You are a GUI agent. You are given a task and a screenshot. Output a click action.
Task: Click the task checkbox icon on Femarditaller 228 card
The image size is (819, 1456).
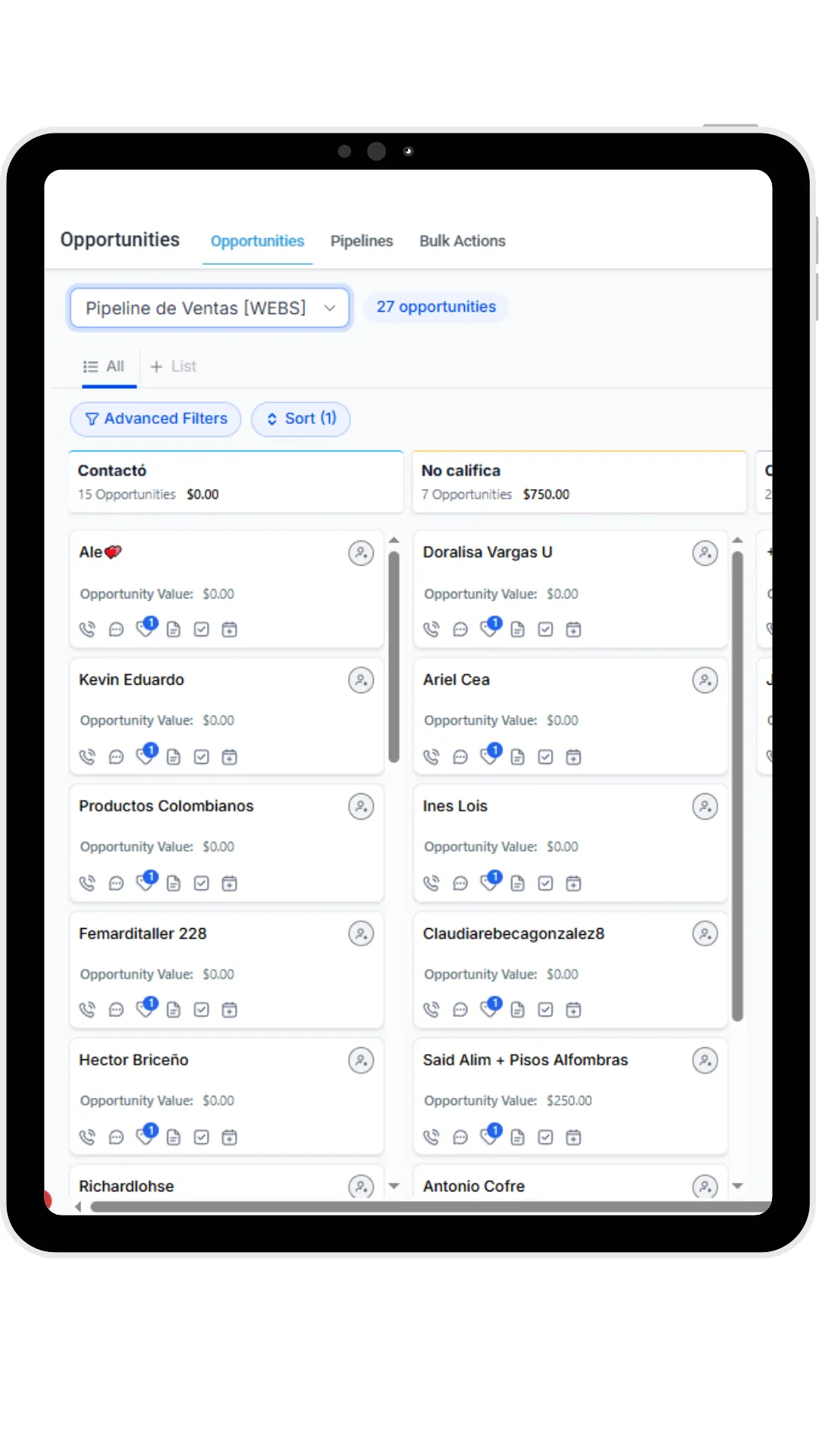202,1009
